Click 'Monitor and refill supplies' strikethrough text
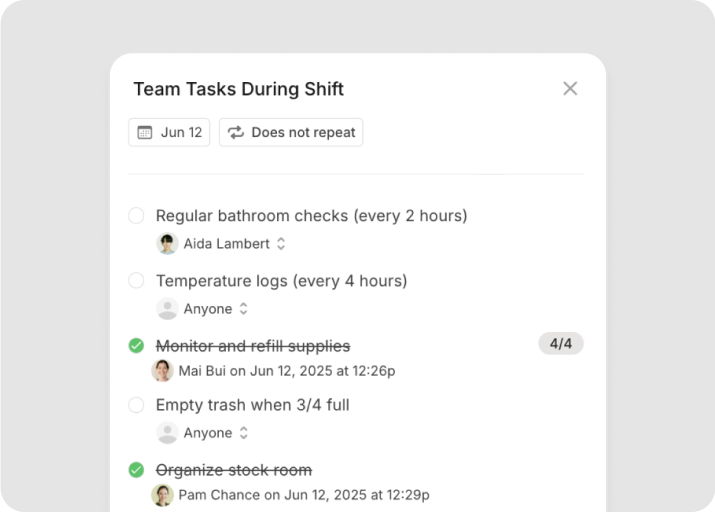The image size is (715, 512). pos(253,346)
